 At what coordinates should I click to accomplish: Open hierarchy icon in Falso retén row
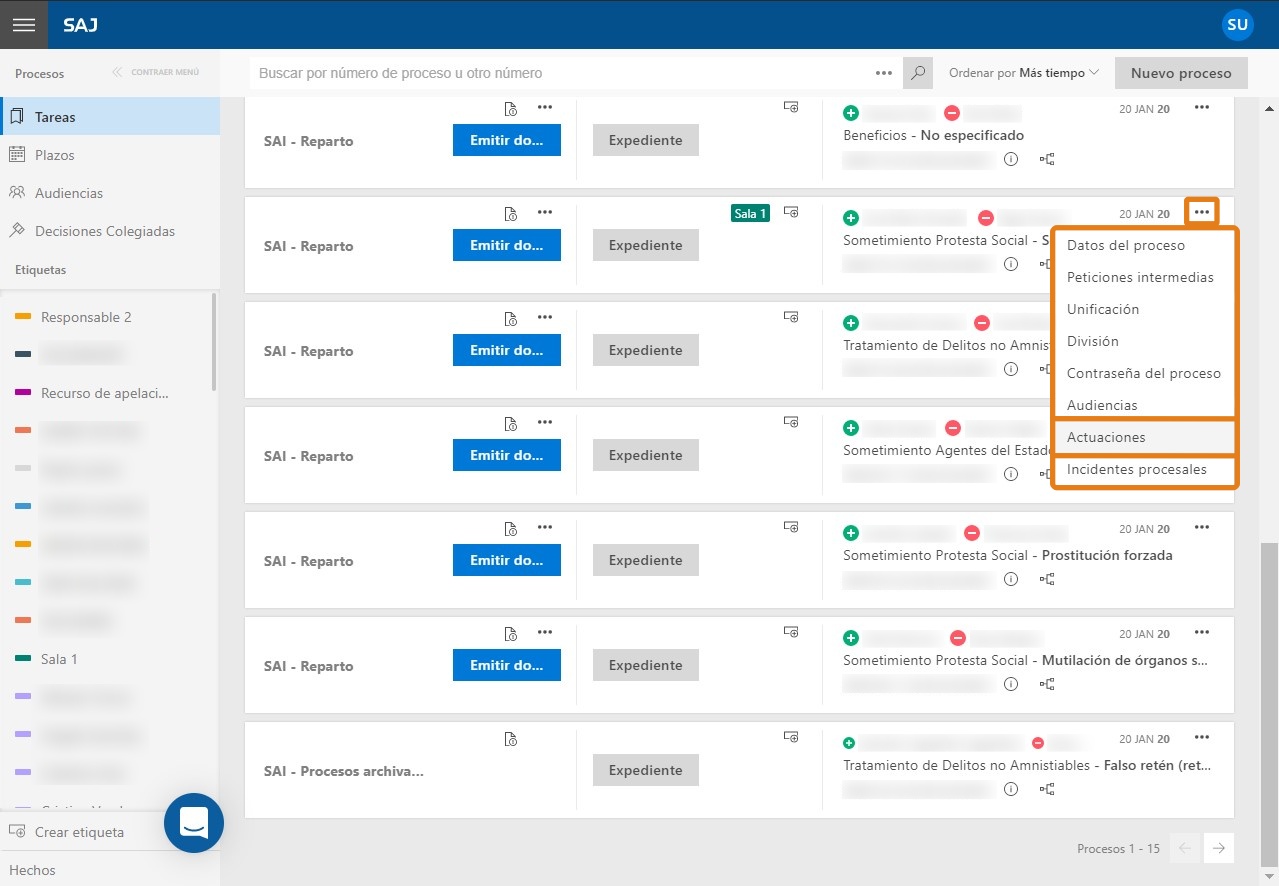[x=1047, y=789]
